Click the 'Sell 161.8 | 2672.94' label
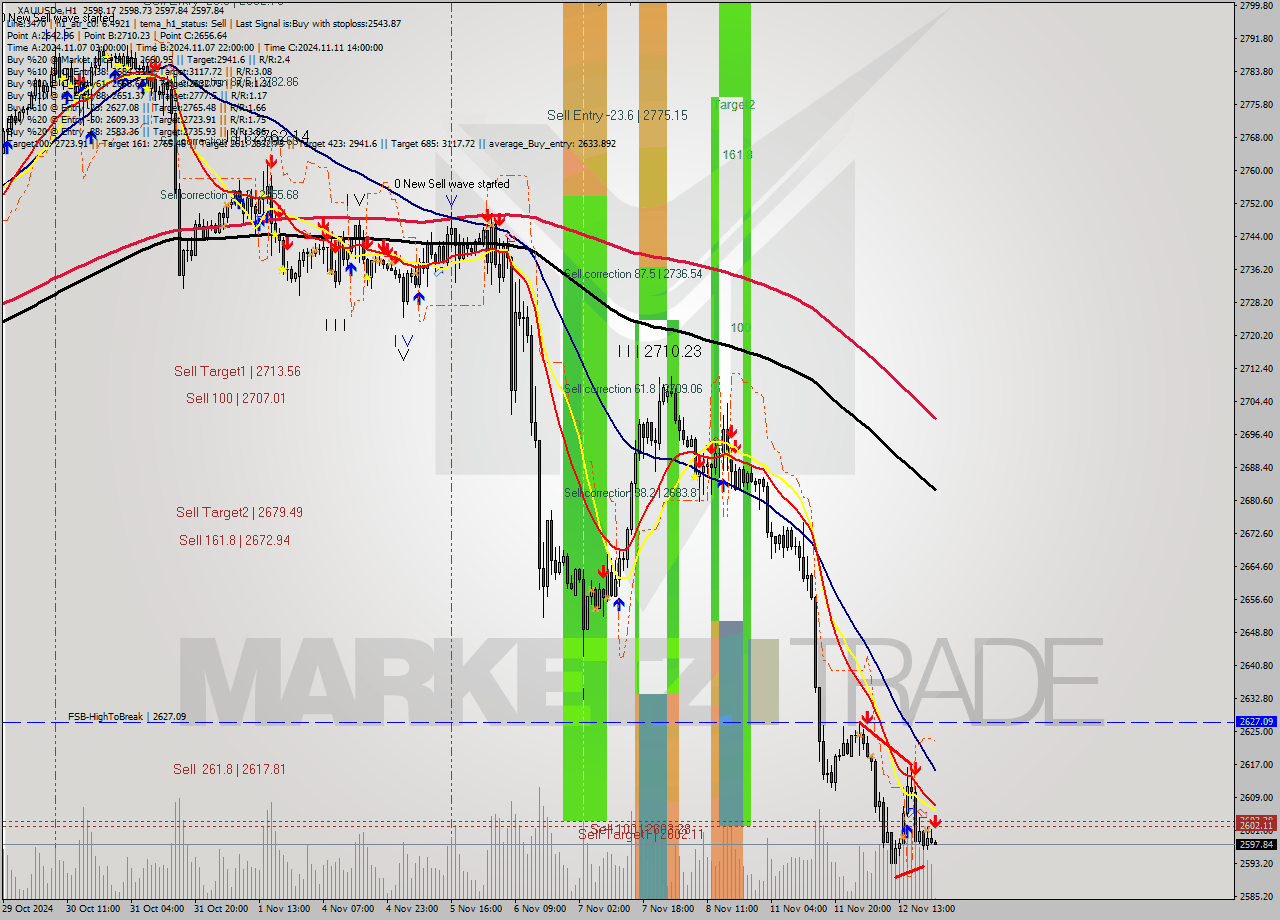Screen dimensions: 1280x920 click(x=235, y=540)
